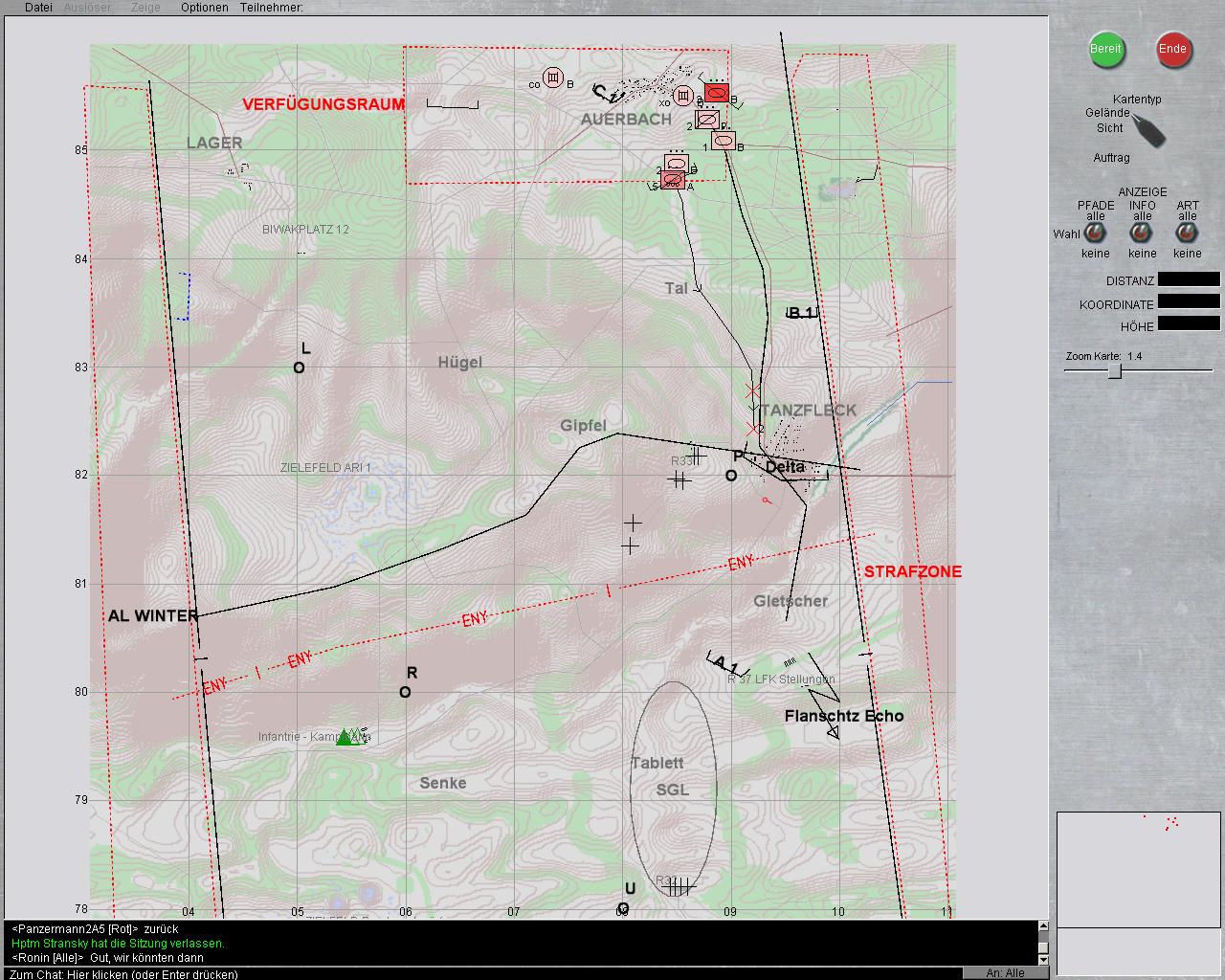Select tank unit 1 B icon
Viewport: 1225px width, 980px height.
[724, 141]
